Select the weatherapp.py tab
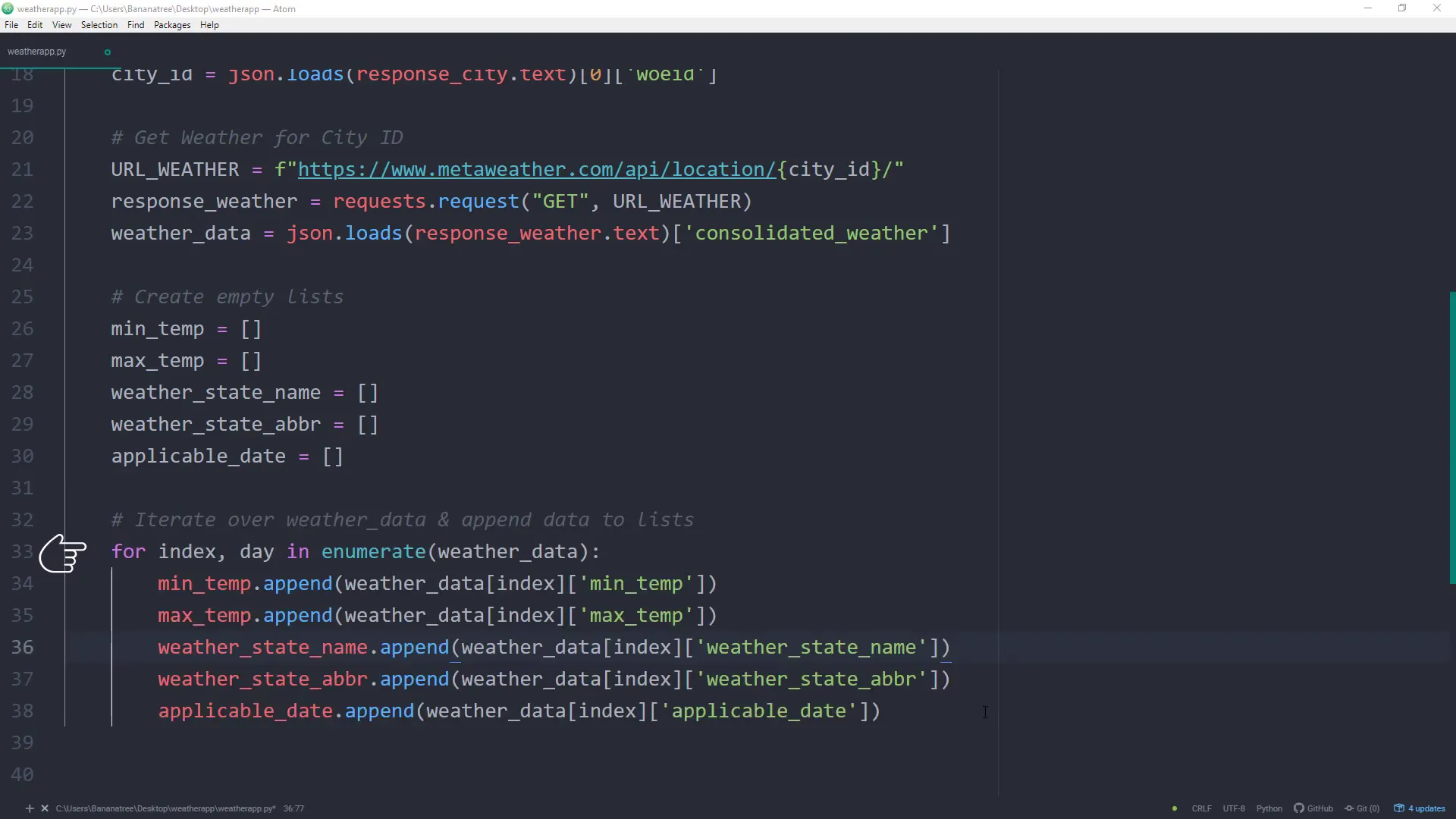Image resolution: width=1456 pixels, height=819 pixels. click(x=36, y=52)
